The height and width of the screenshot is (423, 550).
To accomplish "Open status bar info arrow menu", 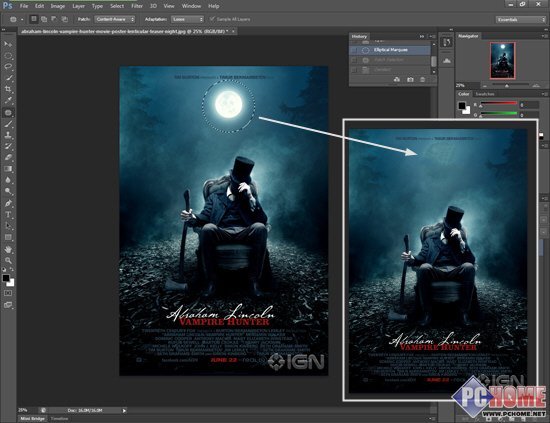I will tap(124, 410).
